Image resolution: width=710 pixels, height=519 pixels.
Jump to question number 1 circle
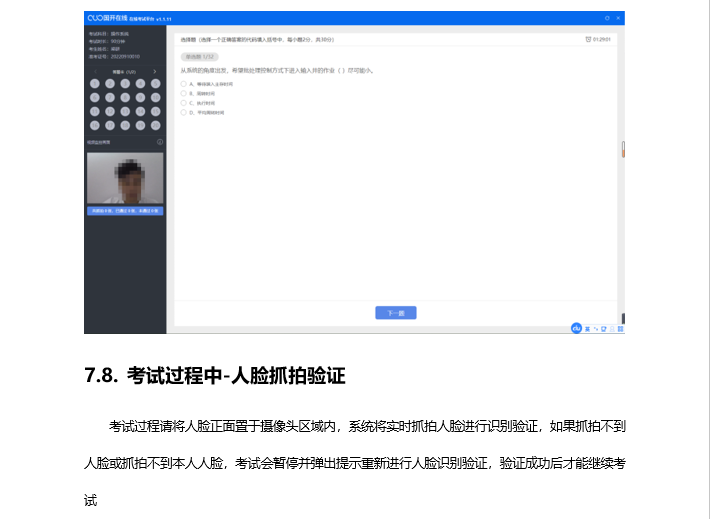(x=95, y=84)
